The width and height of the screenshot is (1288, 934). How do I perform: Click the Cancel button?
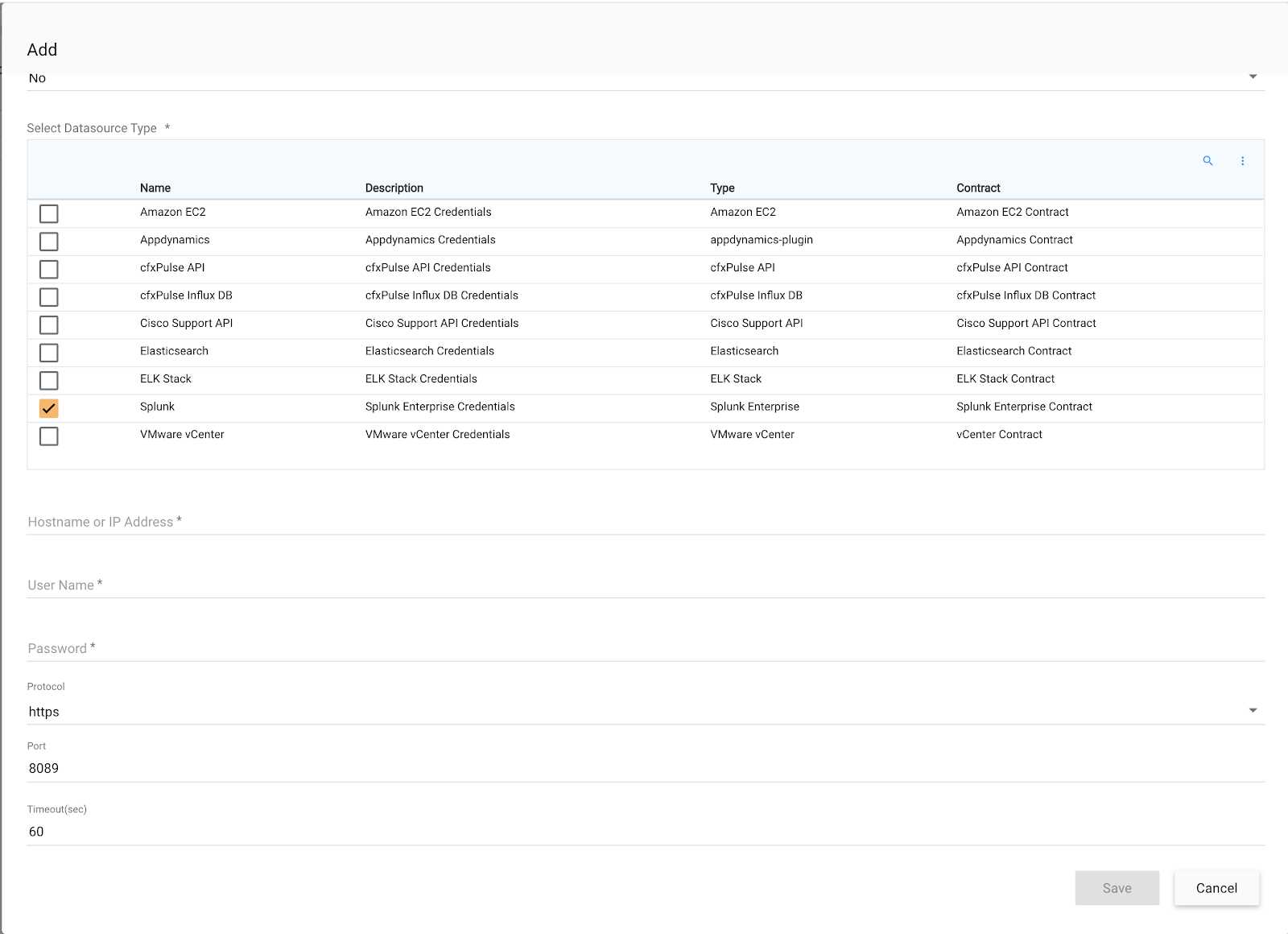click(1216, 888)
